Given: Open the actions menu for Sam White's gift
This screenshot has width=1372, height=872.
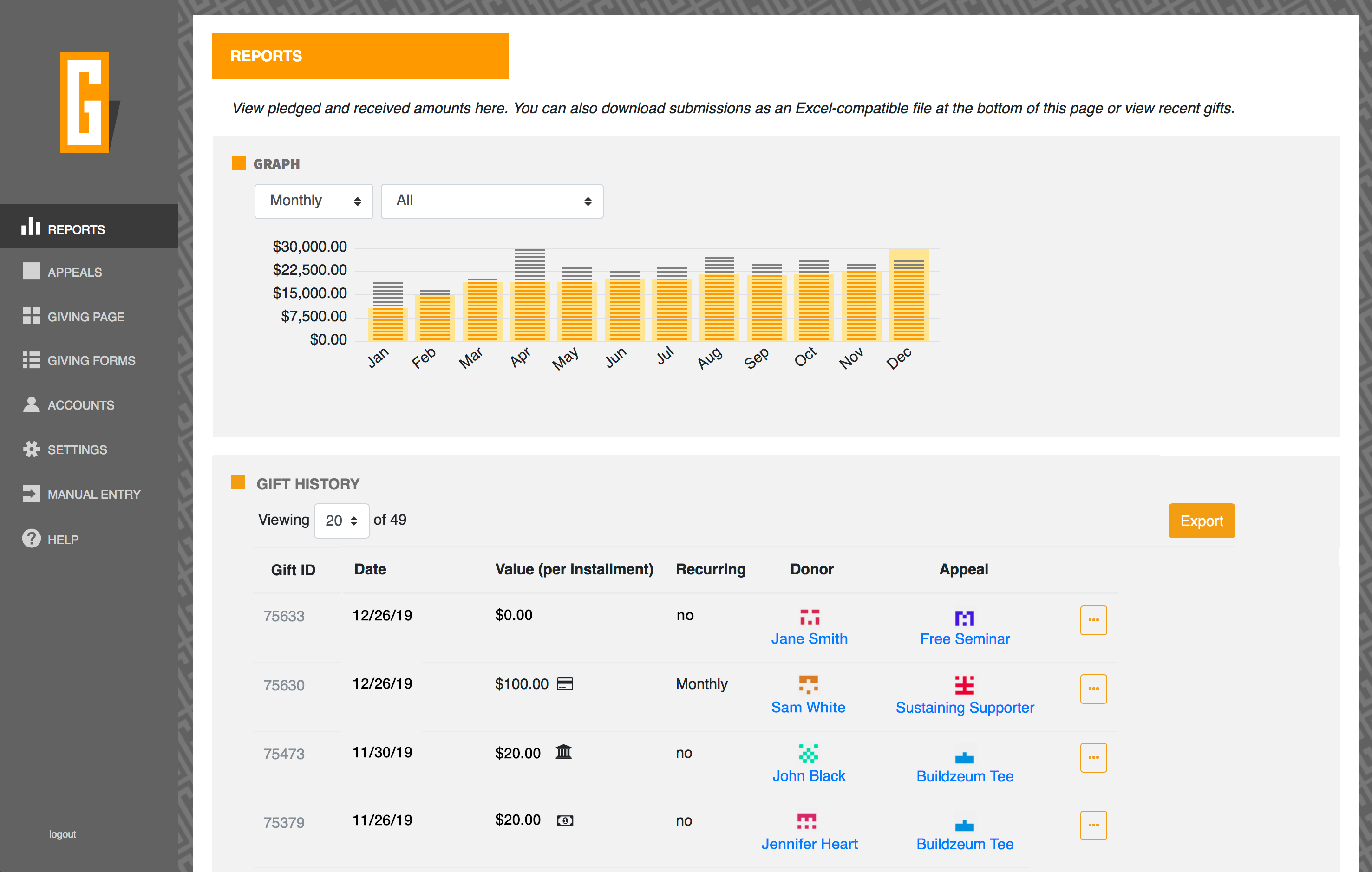Looking at the screenshot, I should pyautogui.click(x=1093, y=689).
